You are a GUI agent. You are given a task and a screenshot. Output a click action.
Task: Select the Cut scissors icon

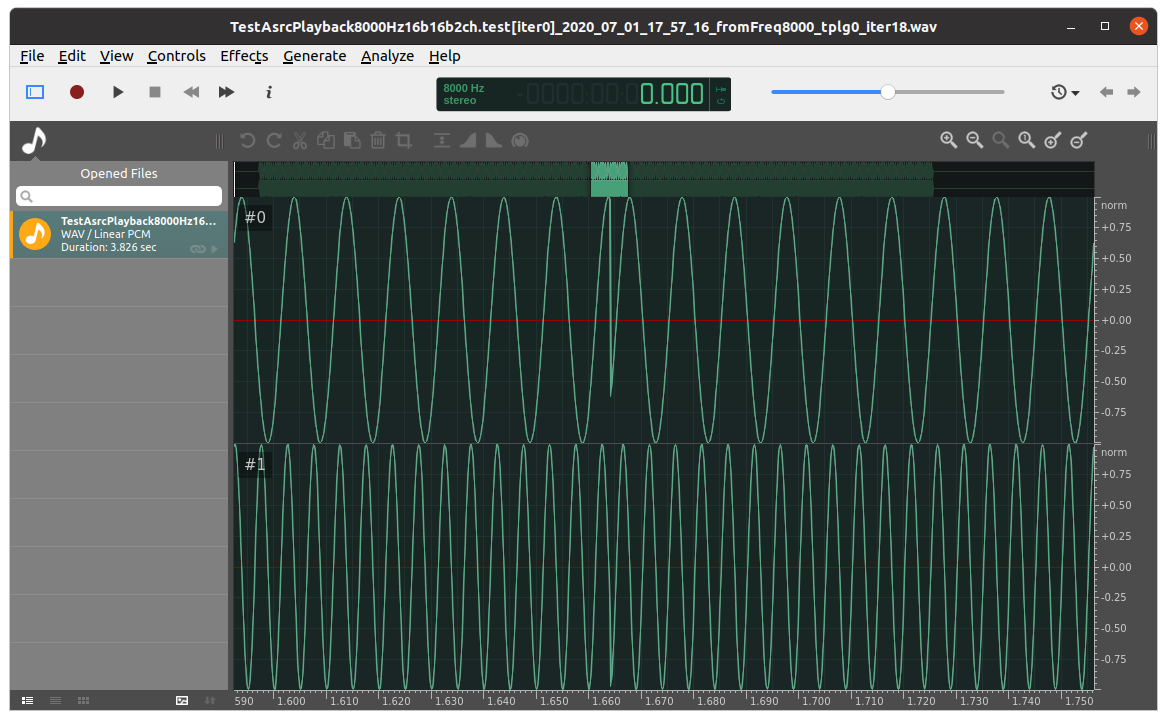(x=299, y=140)
